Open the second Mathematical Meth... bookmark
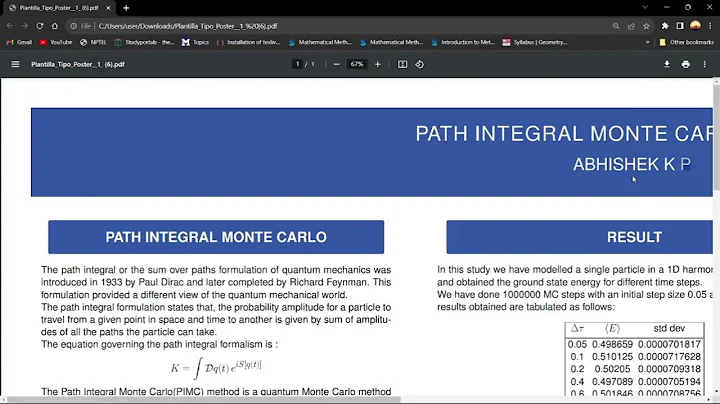The height and width of the screenshot is (404, 720). pyautogui.click(x=391, y=42)
